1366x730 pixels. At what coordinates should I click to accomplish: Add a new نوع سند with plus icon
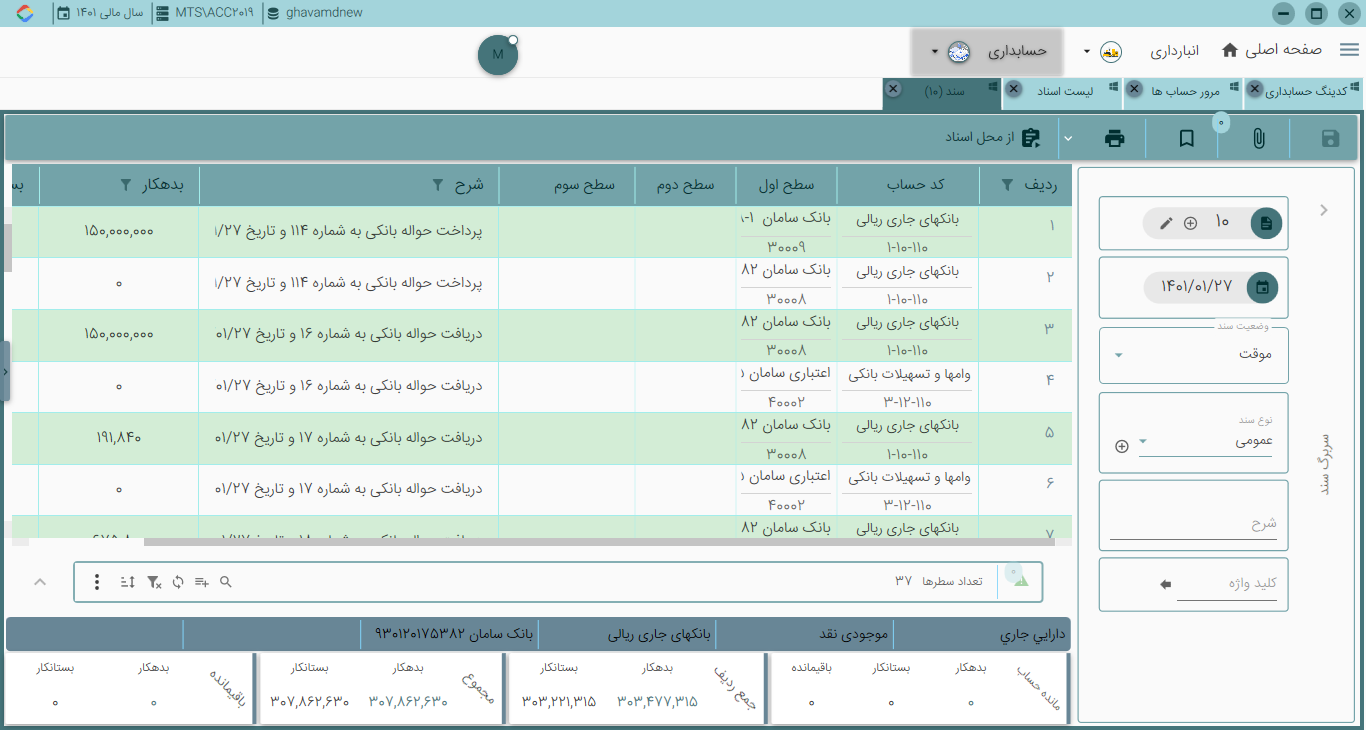[x=1121, y=446]
